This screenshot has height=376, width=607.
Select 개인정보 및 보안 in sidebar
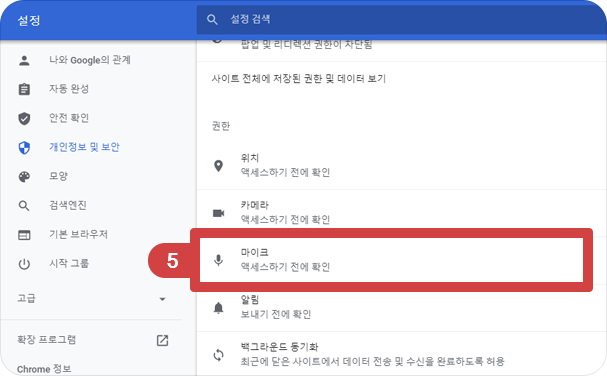click(84, 147)
